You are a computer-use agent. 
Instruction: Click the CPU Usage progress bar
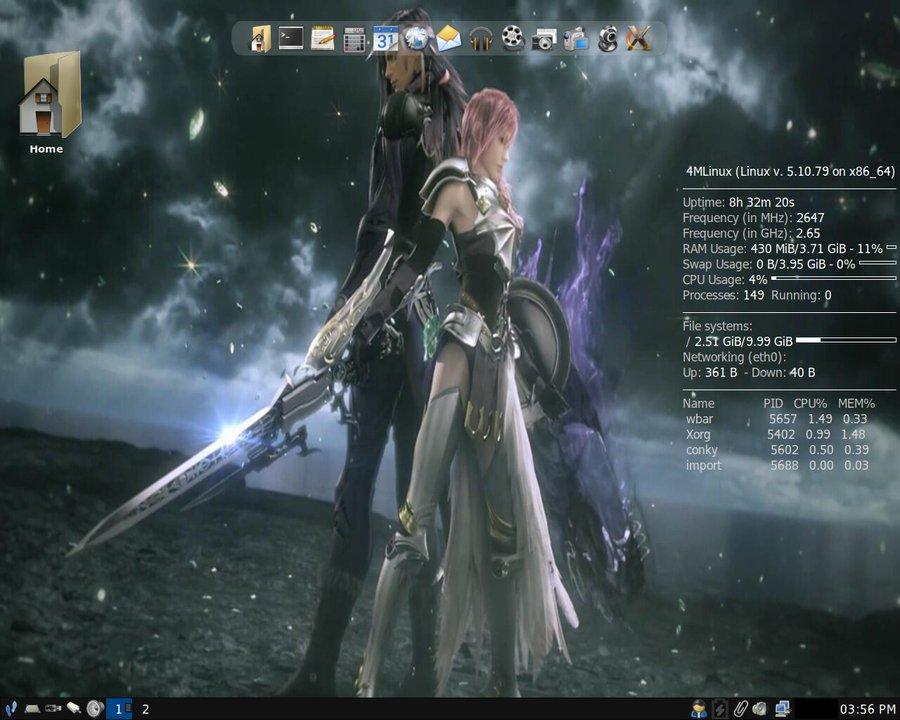833,278
